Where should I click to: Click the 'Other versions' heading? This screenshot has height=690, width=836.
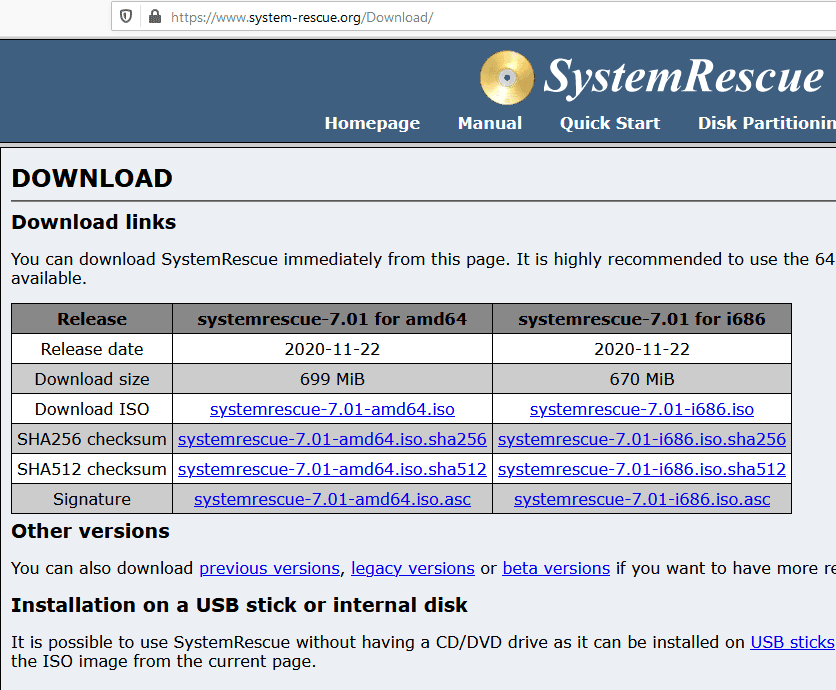click(x=90, y=531)
